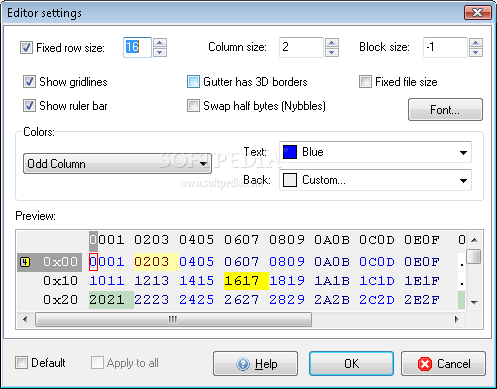497x389 pixels.
Task: Click the 2627 cell in preview
Action: [241, 300]
